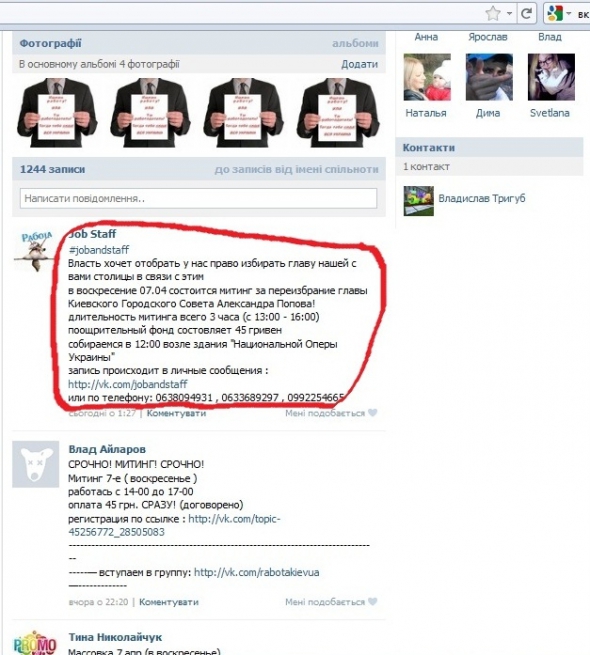Like the Job Staff post heart icon
This screenshot has height=655, width=590.
[x=373, y=413]
